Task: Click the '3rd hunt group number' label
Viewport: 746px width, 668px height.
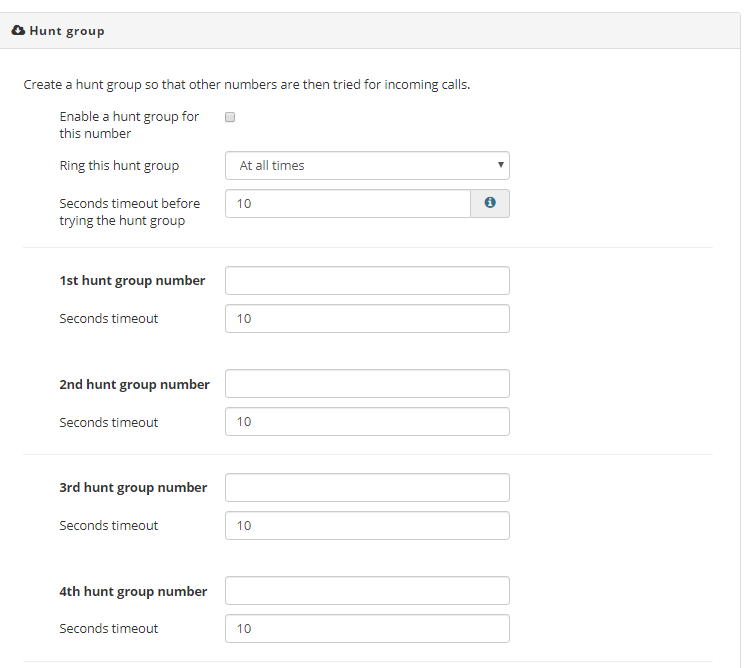Action: [x=133, y=488]
